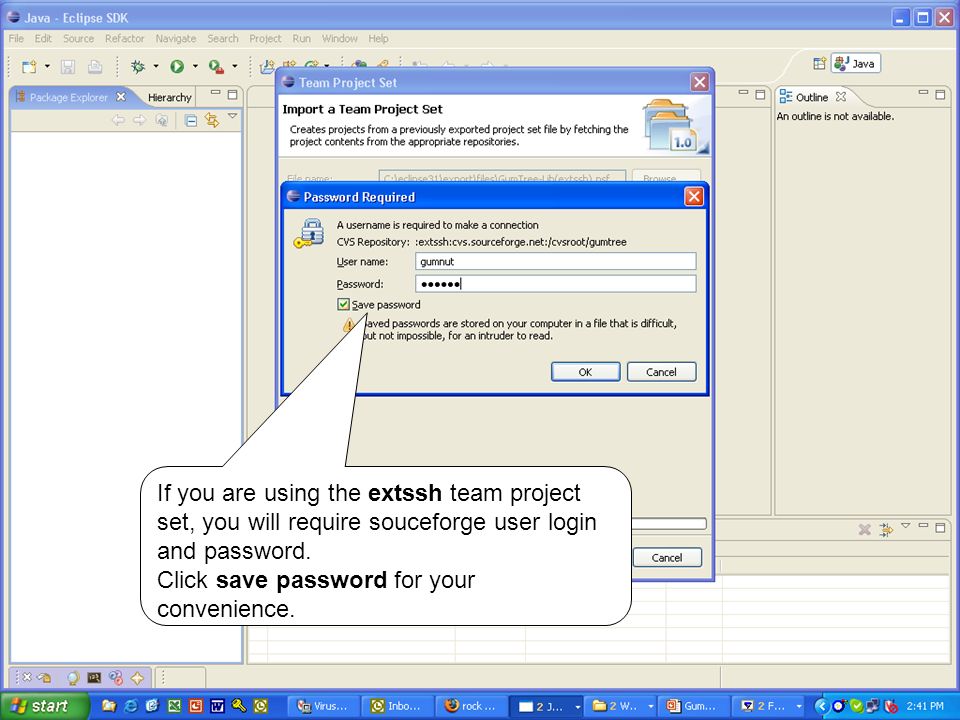Click Cancel in Team Project Set dialog

click(x=667, y=558)
